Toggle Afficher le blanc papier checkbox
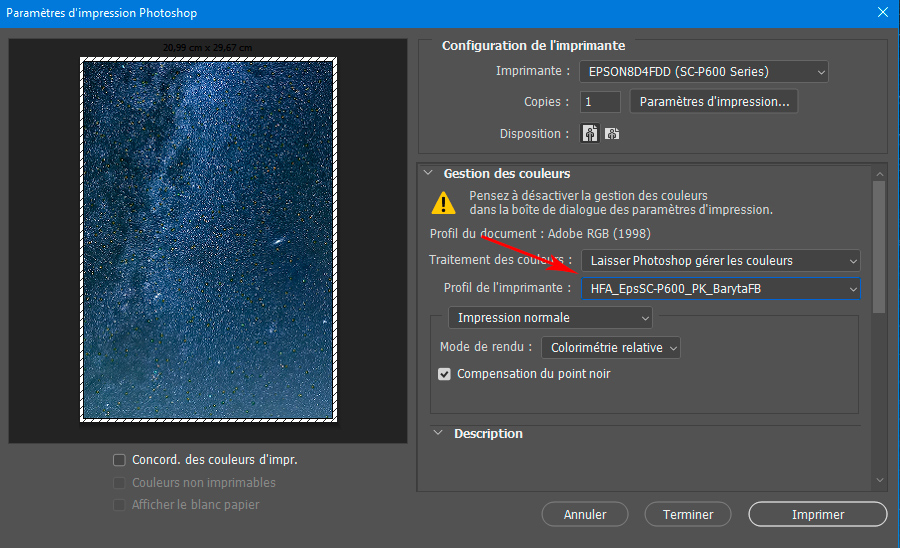The width and height of the screenshot is (900, 548). (x=120, y=505)
